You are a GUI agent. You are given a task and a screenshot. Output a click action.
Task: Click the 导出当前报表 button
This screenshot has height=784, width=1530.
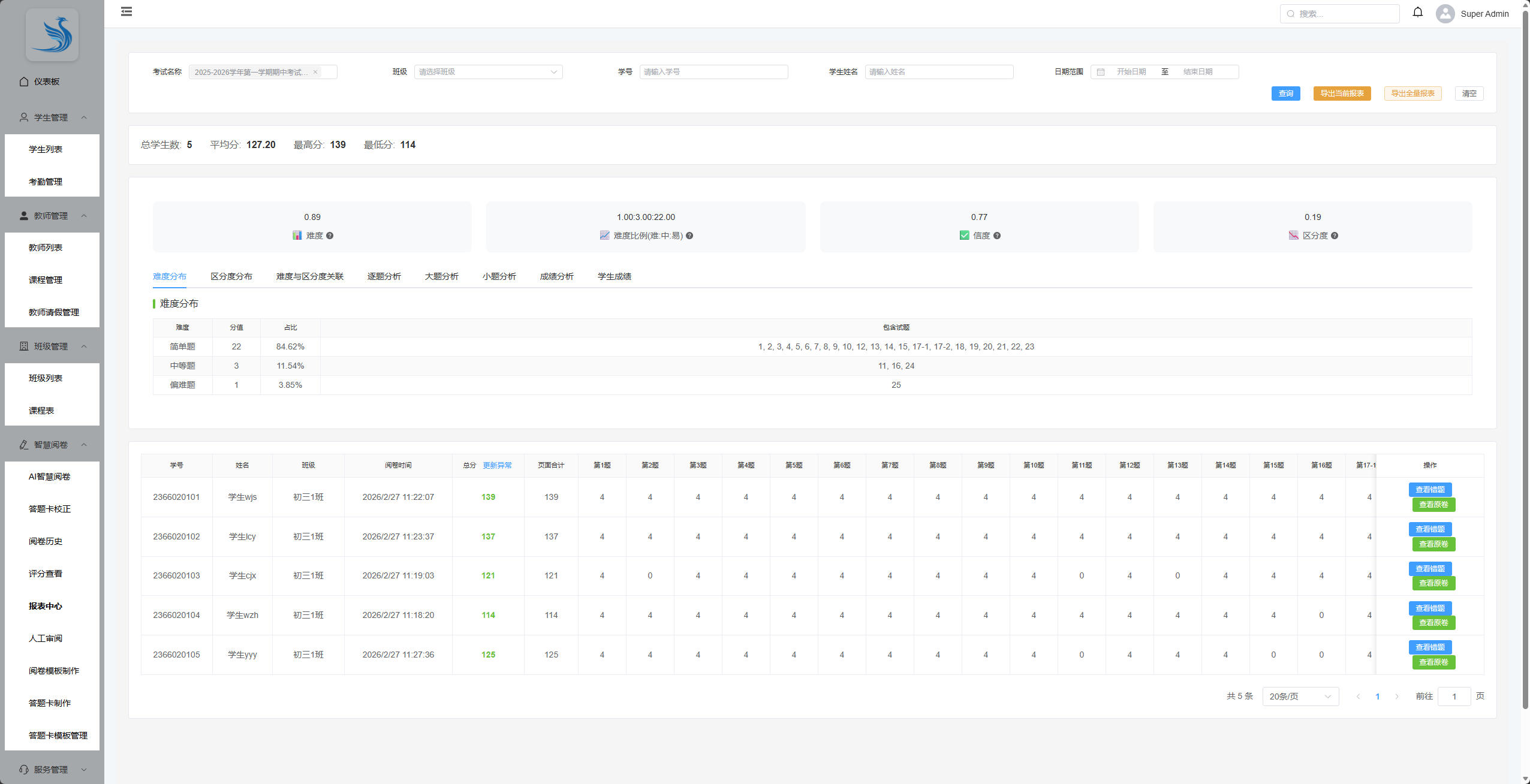[x=1342, y=94]
